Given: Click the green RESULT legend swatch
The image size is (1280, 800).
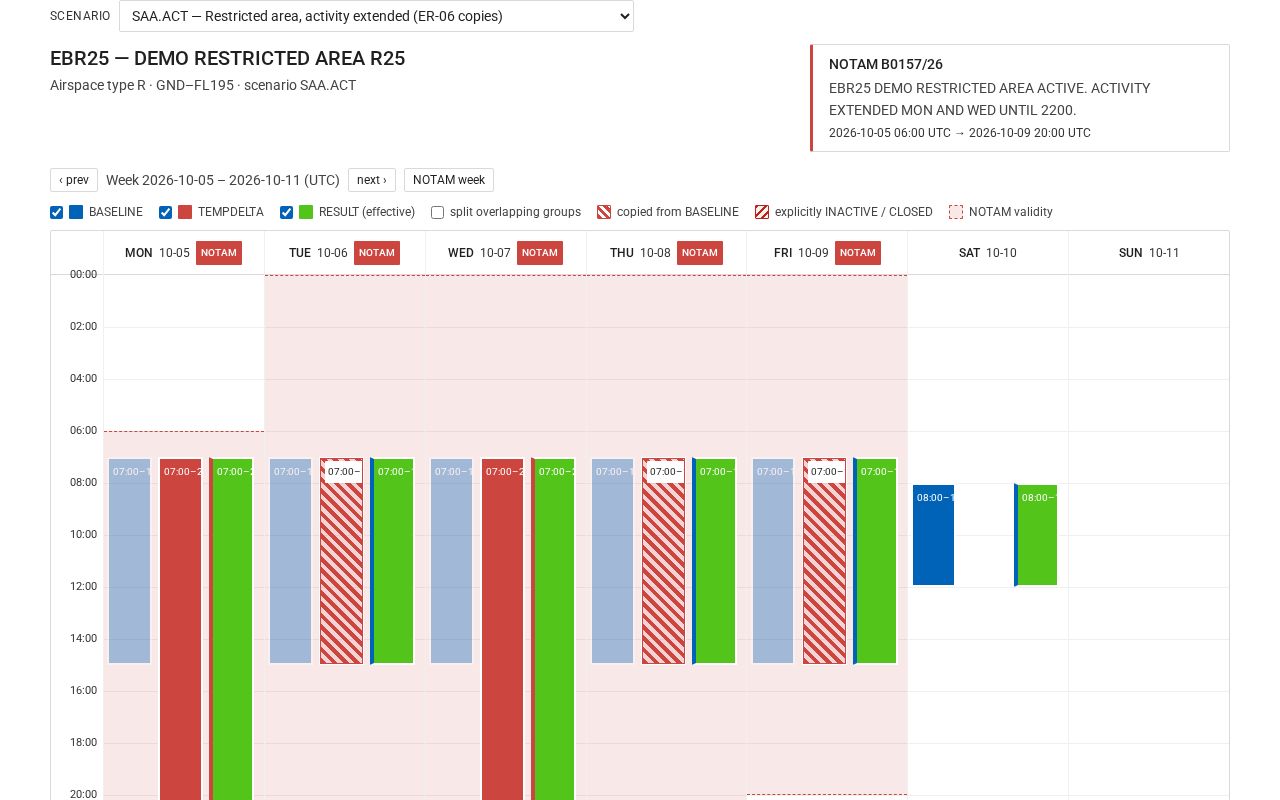Looking at the screenshot, I should tap(306, 212).
